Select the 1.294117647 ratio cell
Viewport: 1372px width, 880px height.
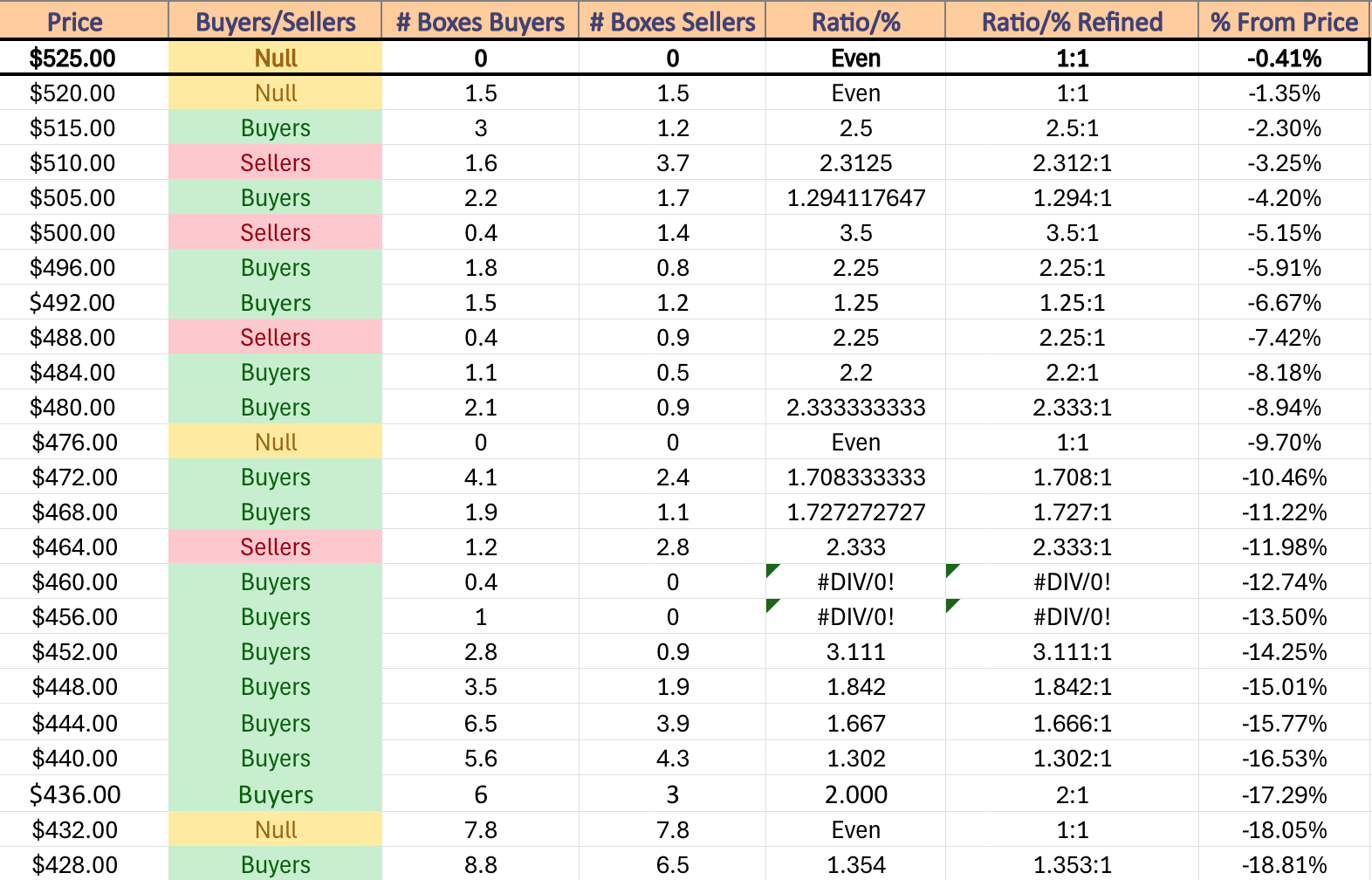(855, 197)
